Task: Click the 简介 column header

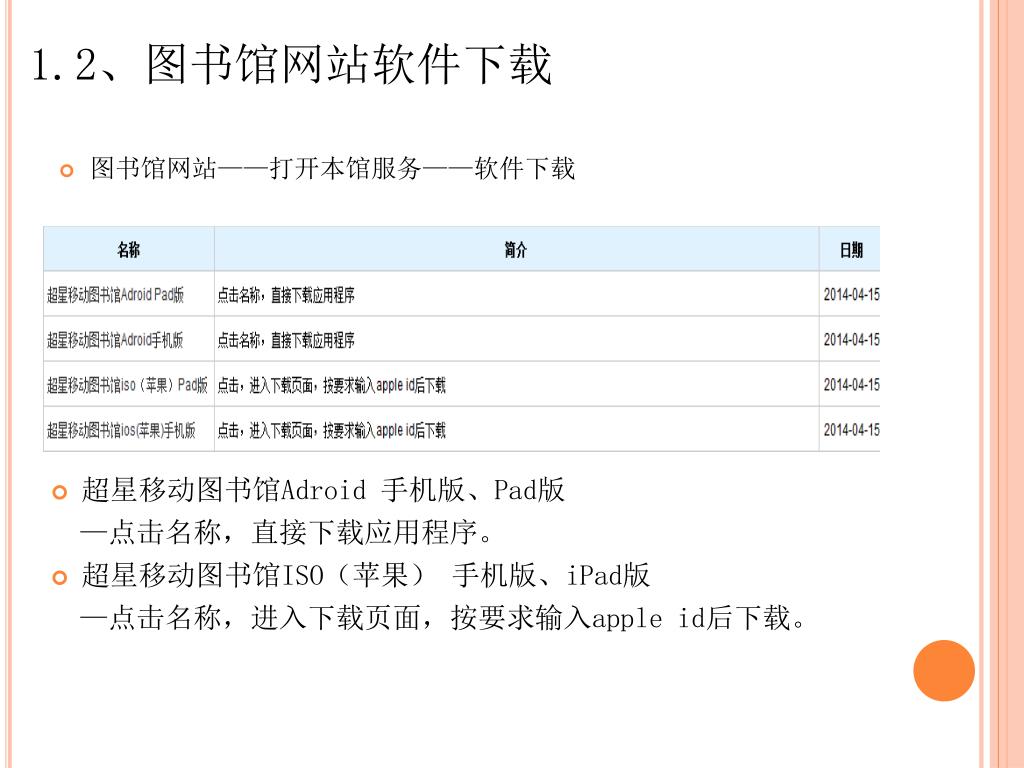Action: [516, 249]
